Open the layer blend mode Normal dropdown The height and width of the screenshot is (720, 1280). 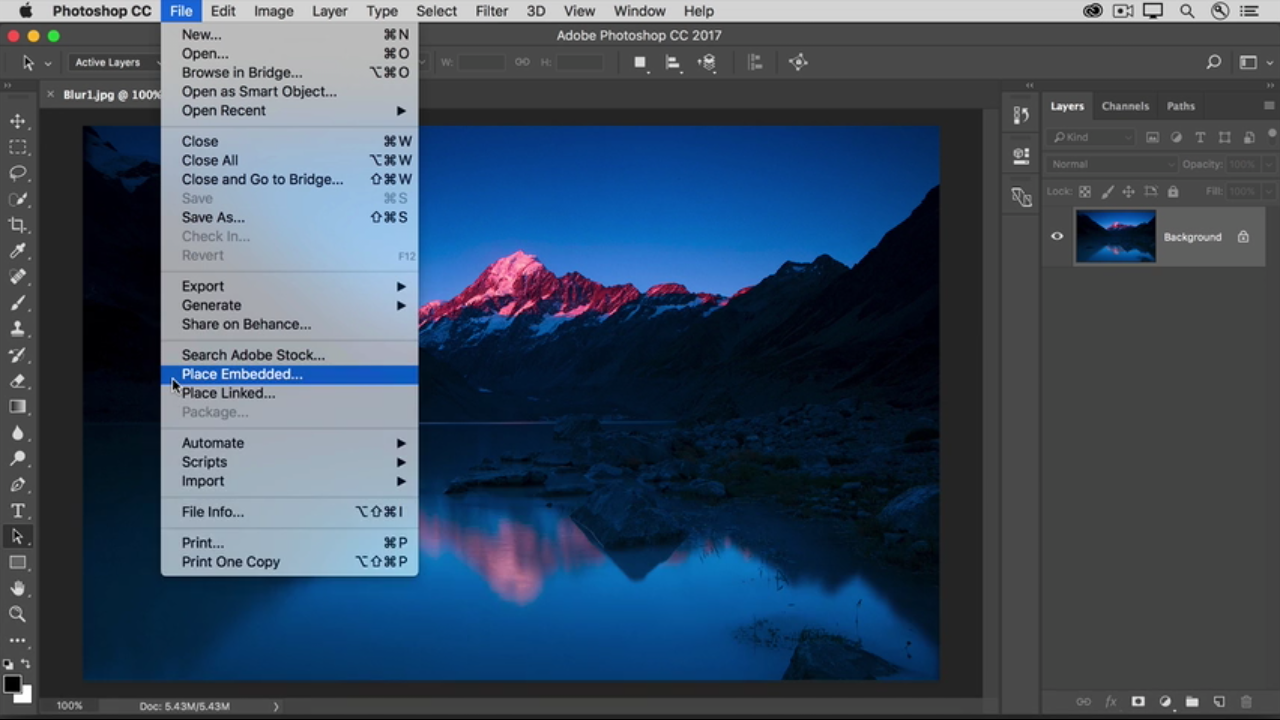(x=1111, y=164)
